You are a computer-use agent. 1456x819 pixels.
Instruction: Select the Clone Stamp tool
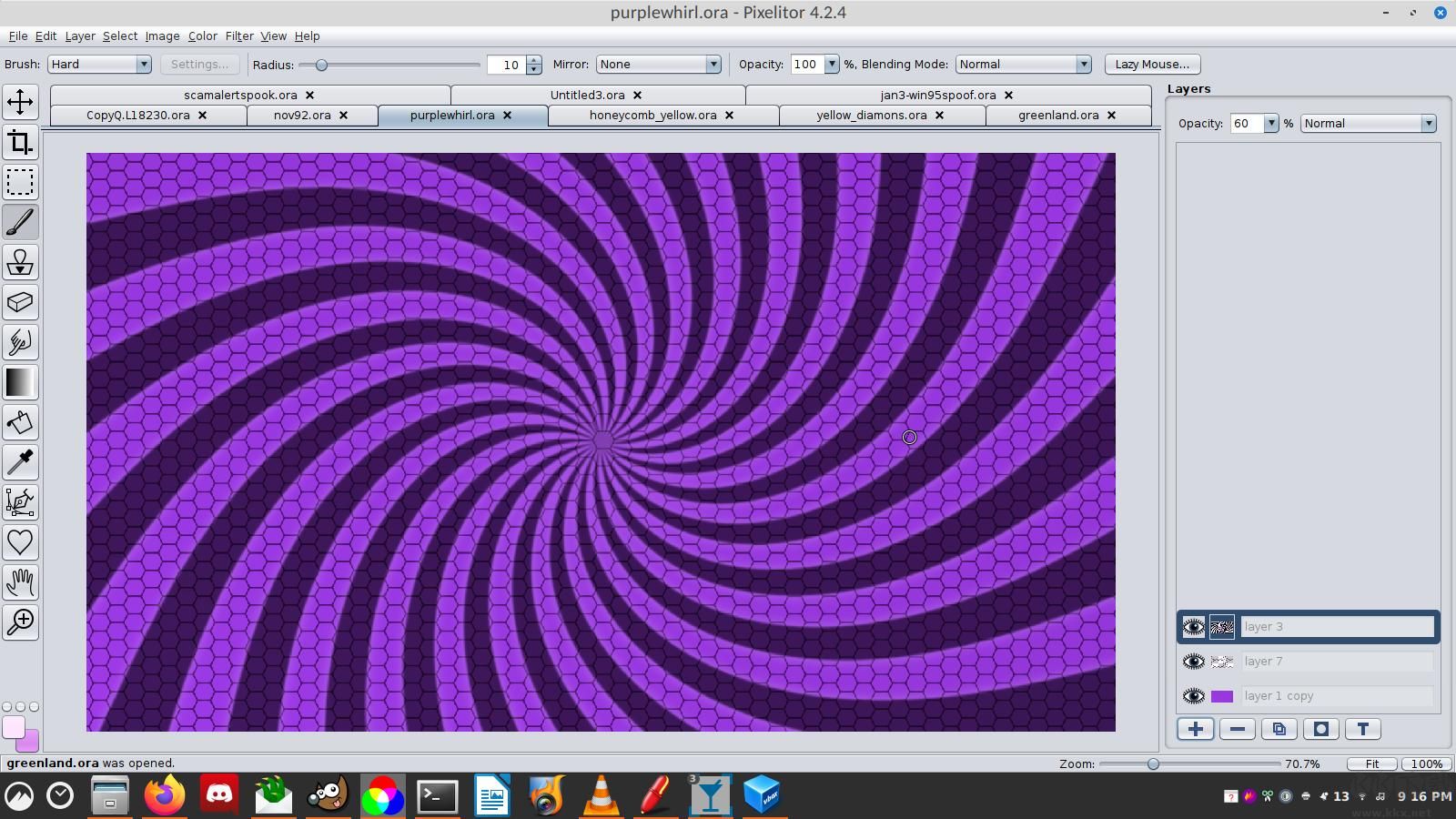(x=20, y=262)
